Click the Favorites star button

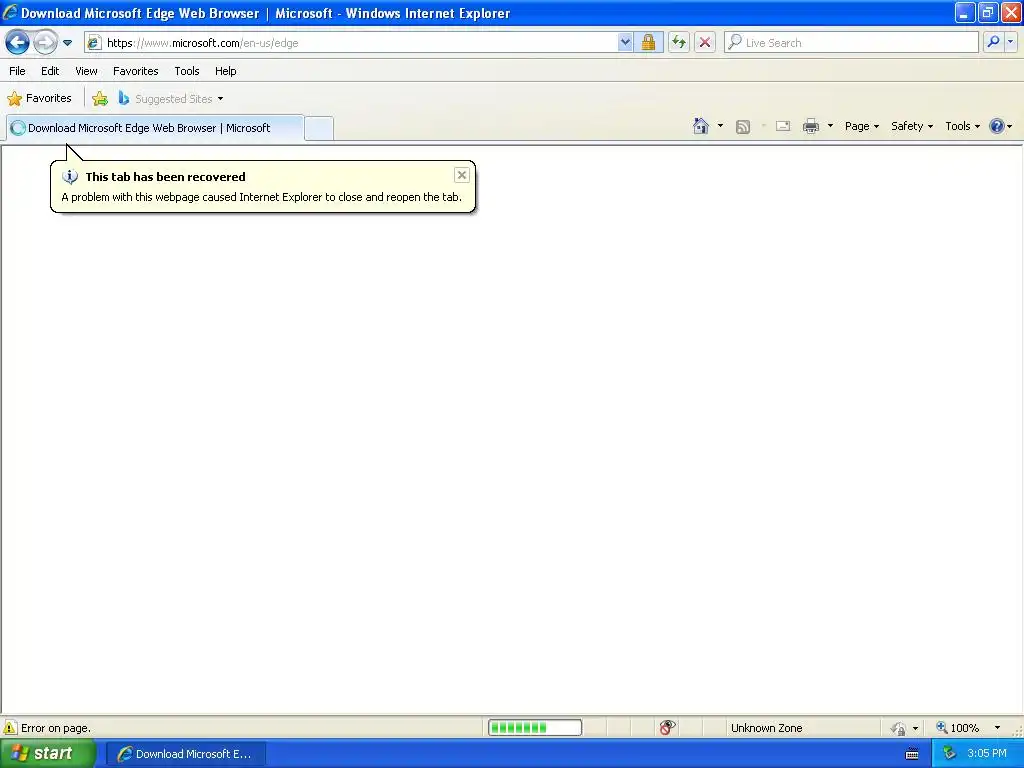pos(40,99)
